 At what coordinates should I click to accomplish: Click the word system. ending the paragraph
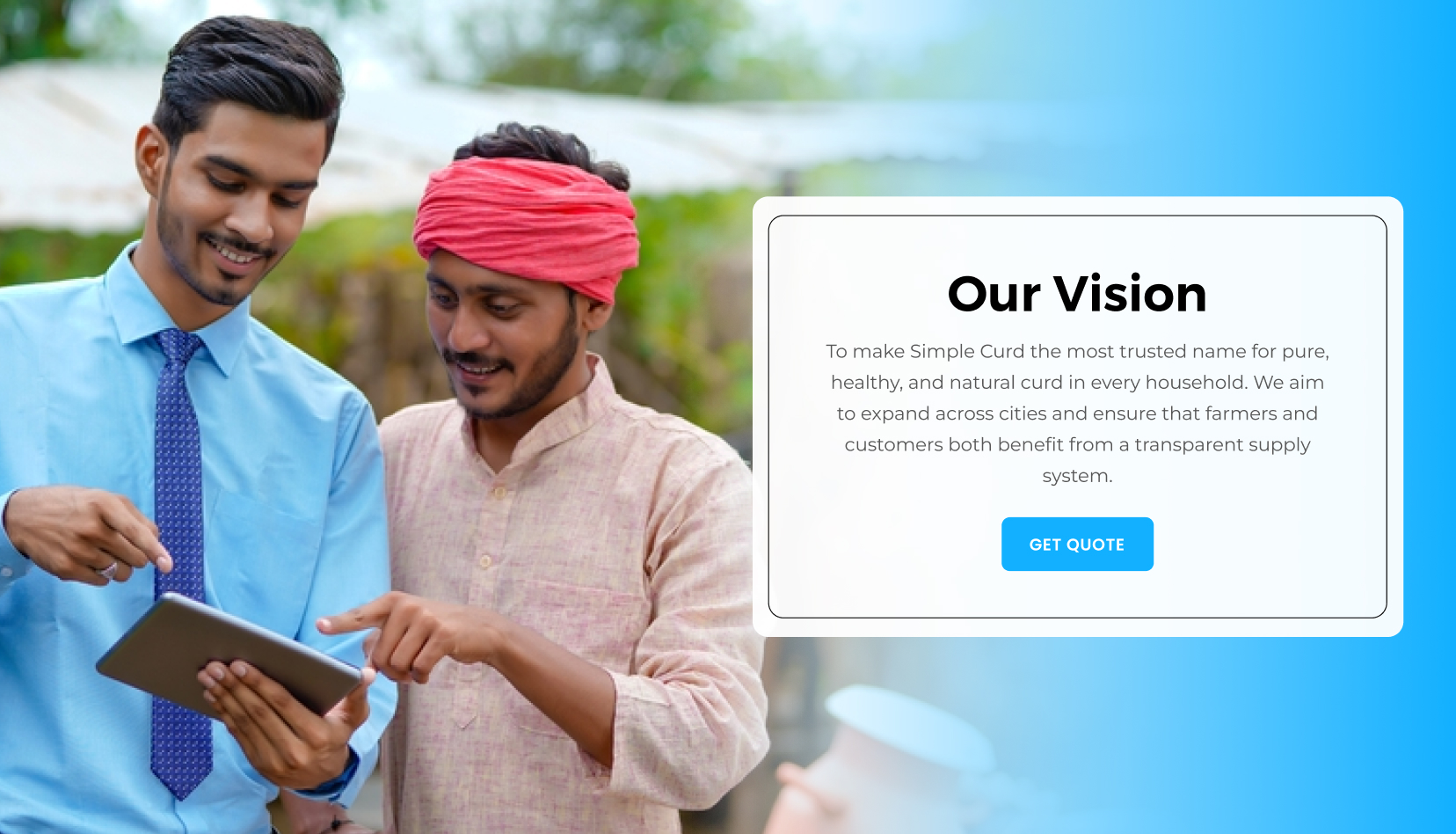[1077, 476]
